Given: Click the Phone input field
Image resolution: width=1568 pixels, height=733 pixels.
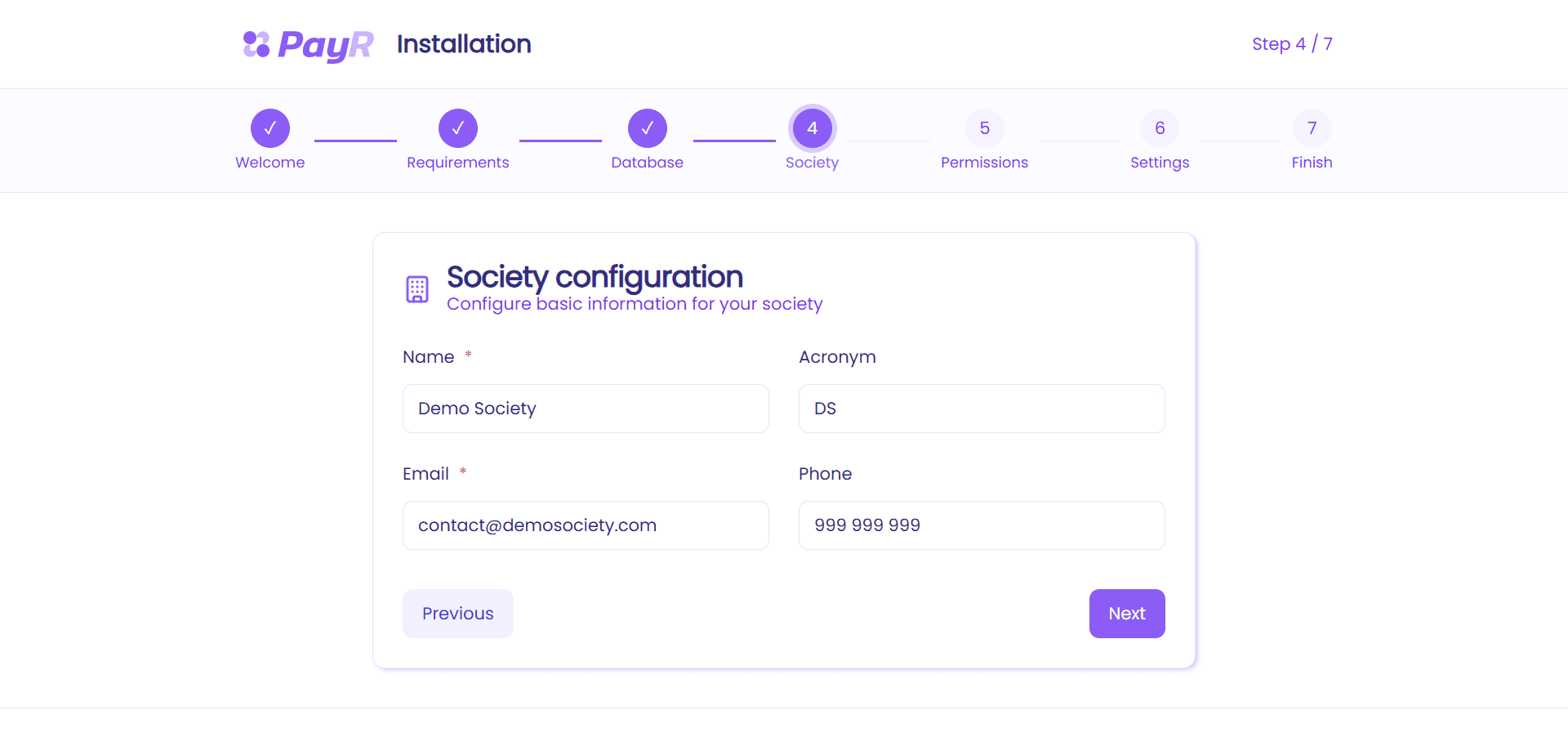Looking at the screenshot, I should point(982,525).
